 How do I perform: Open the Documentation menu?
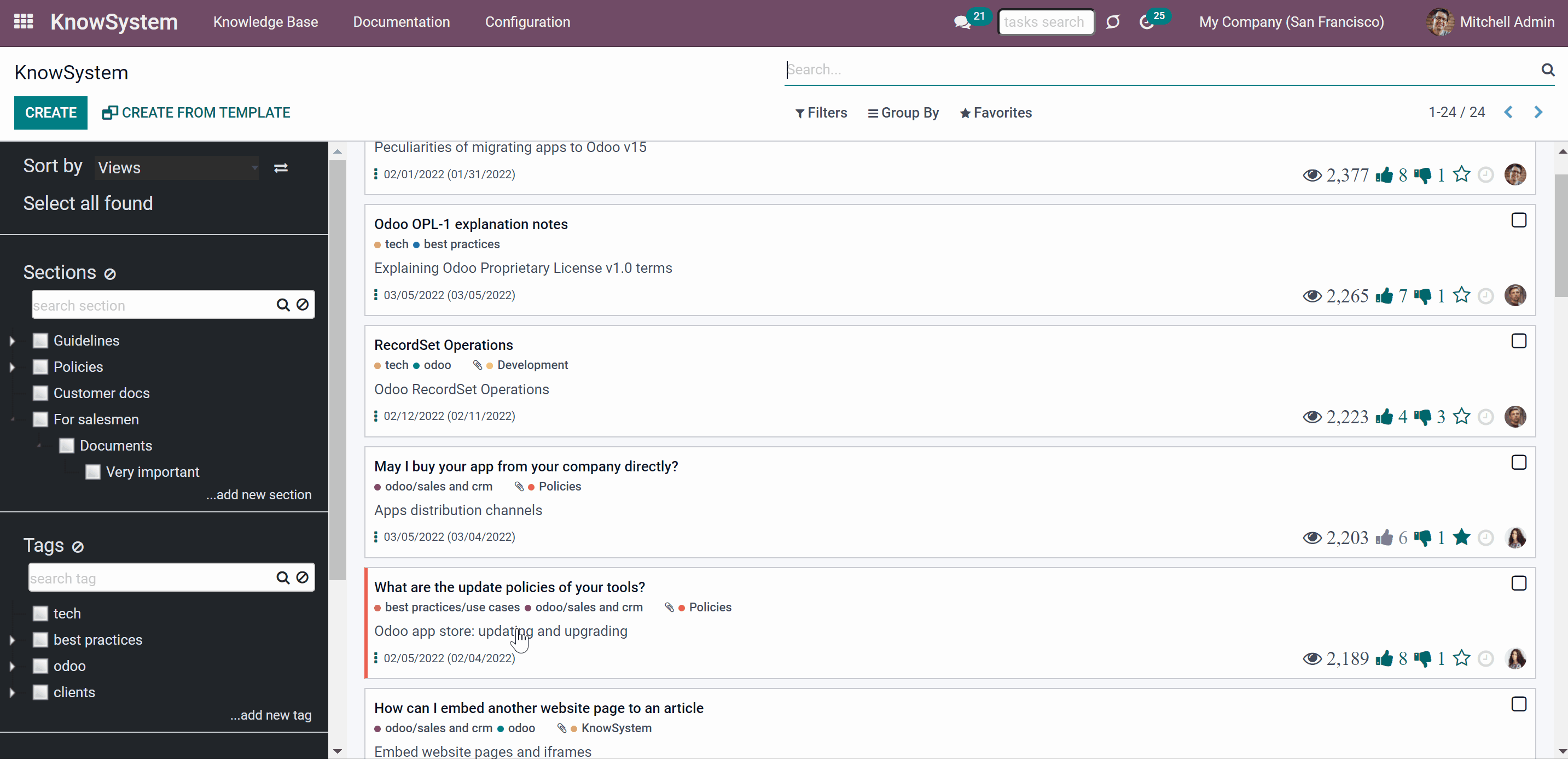(x=401, y=22)
